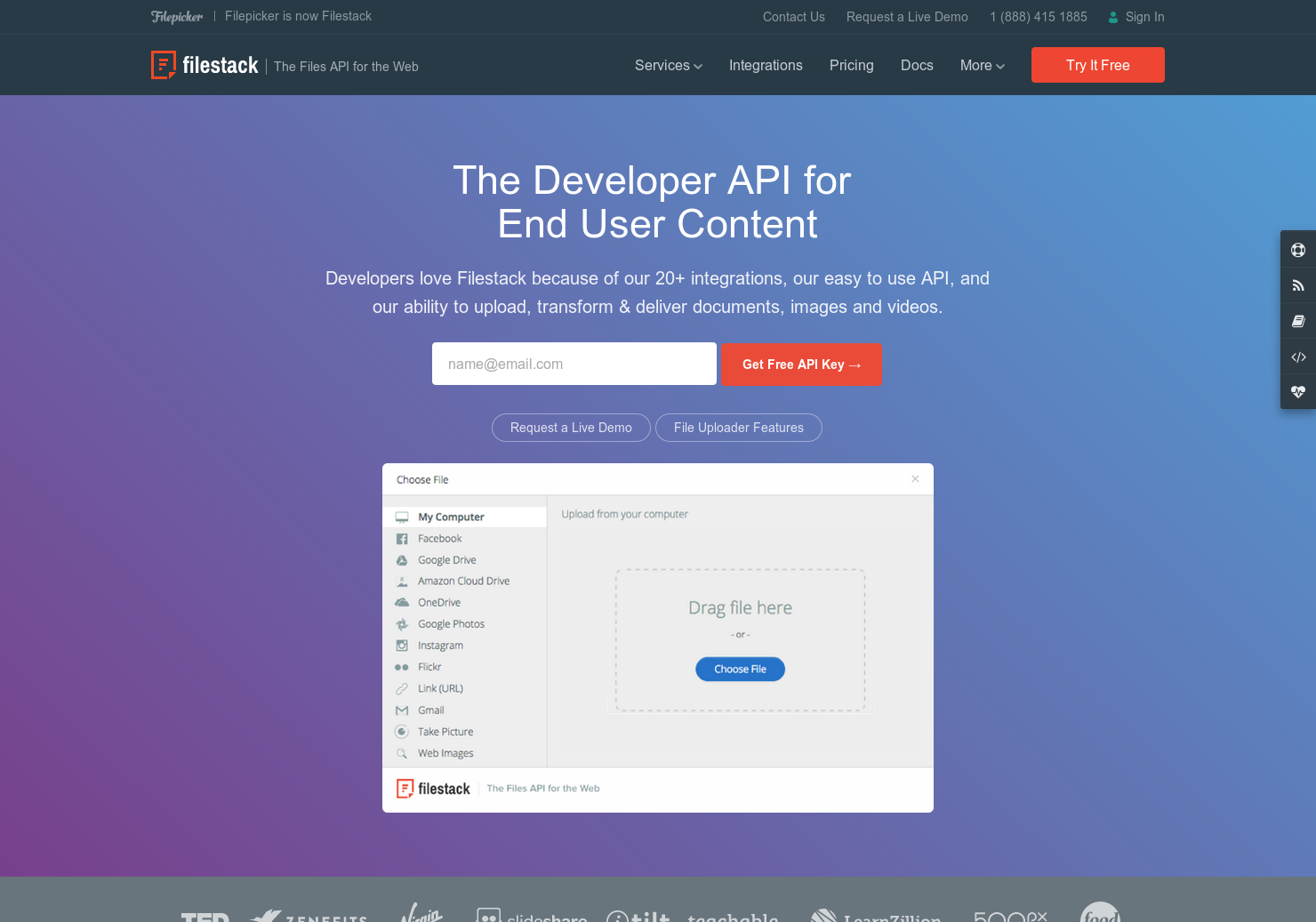Click the Get Free API Key button

[x=801, y=364]
